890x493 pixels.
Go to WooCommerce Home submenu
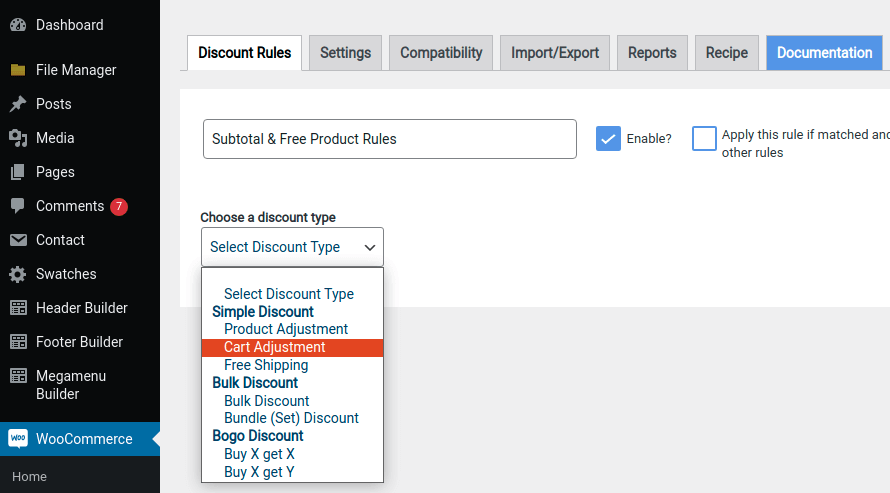click(x=29, y=477)
